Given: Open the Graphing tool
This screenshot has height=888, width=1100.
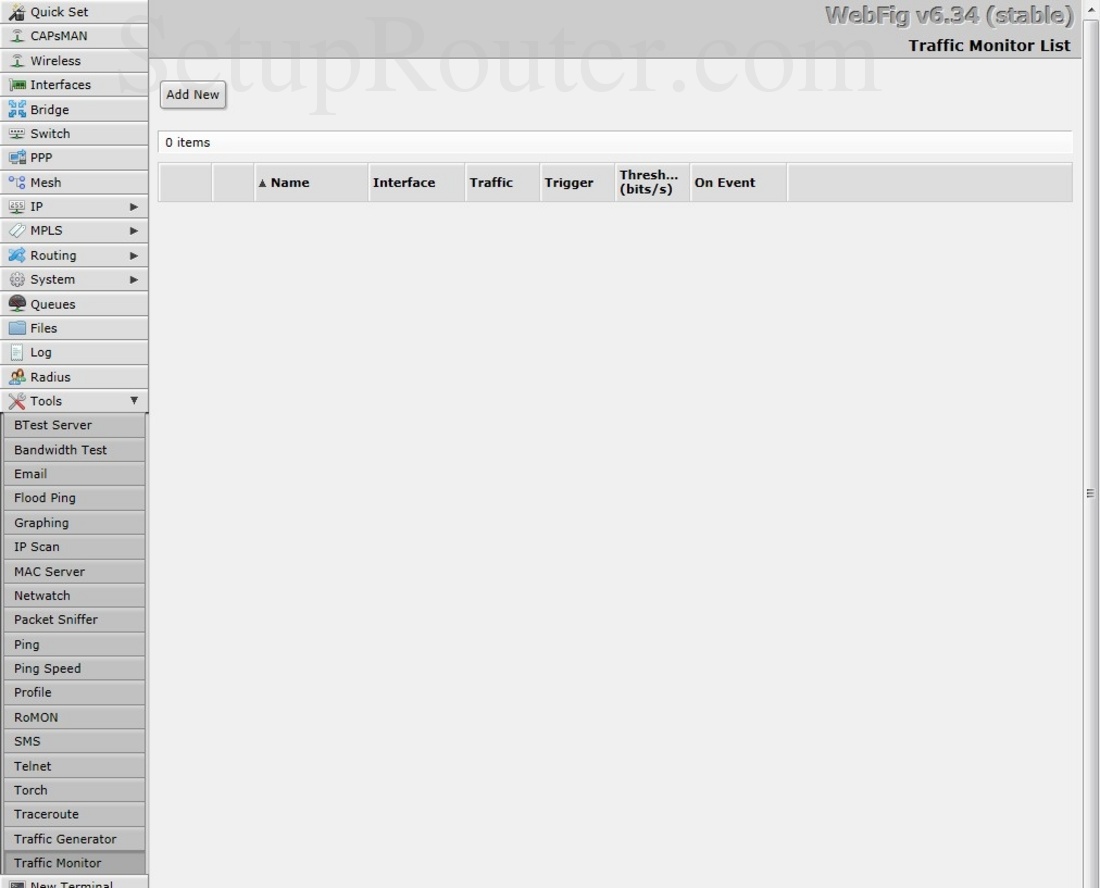Looking at the screenshot, I should tap(74, 523).
